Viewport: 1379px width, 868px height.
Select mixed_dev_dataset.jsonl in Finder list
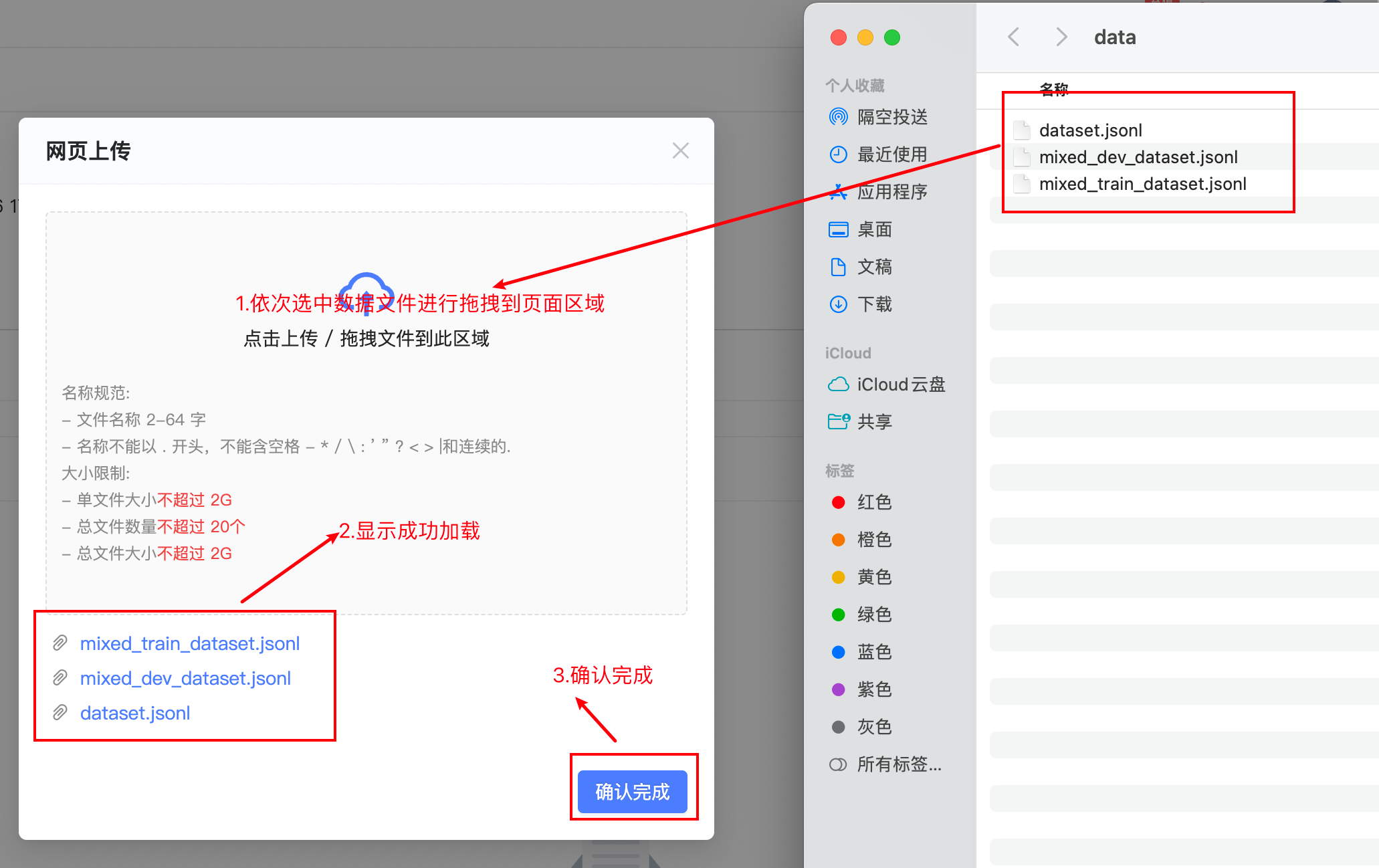click(1138, 157)
